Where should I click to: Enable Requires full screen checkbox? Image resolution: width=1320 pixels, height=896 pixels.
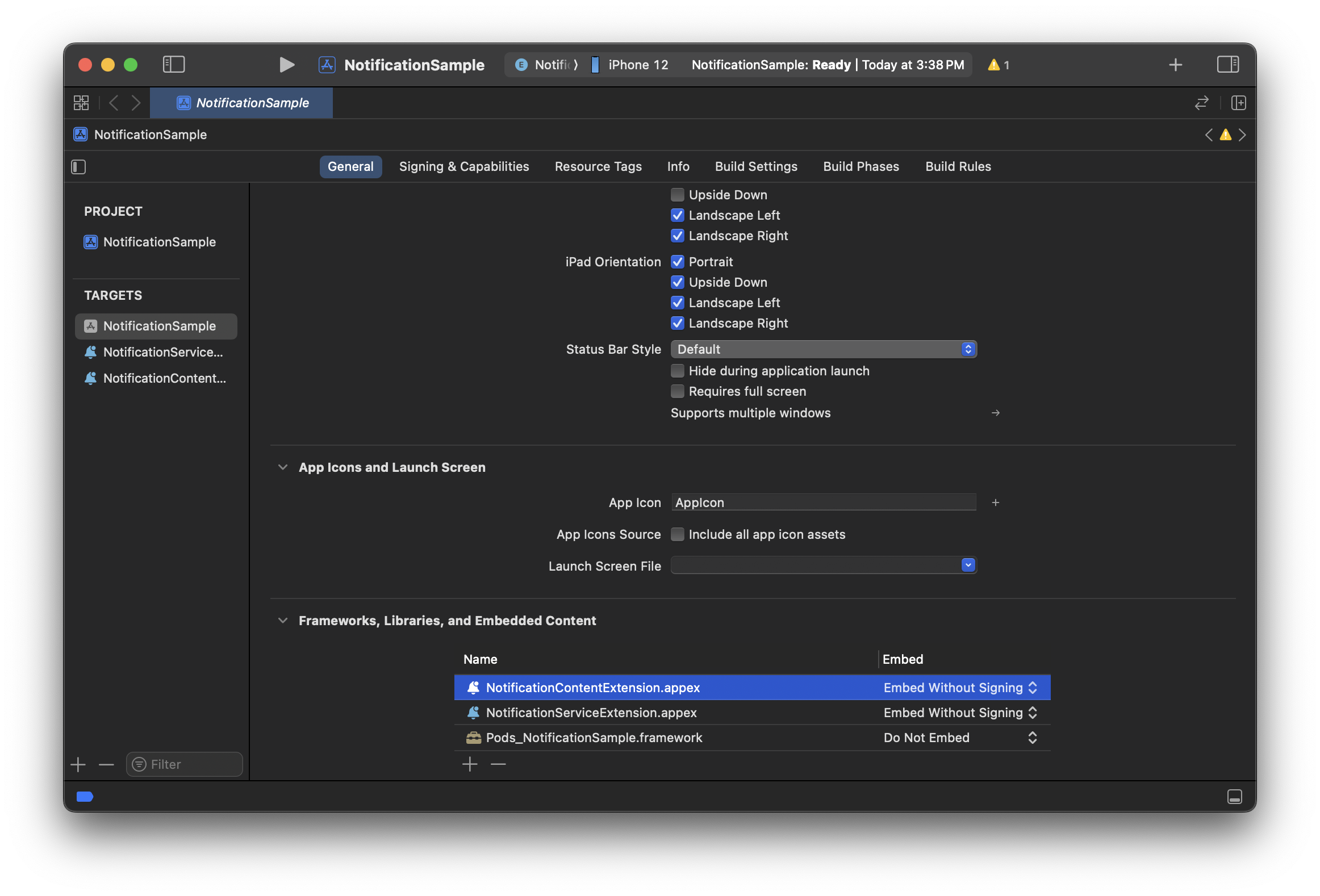677,391
